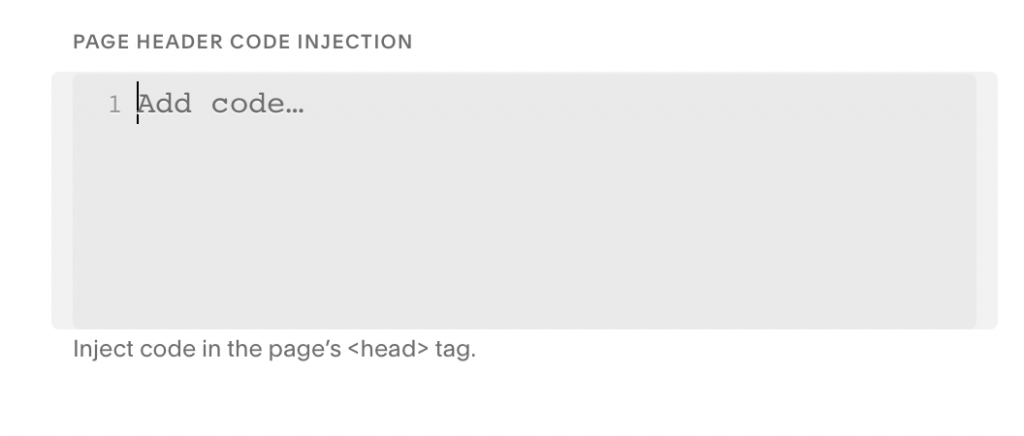Select line number 1 in the gutter
1024x436 pixels.
(x=114, y=104)
